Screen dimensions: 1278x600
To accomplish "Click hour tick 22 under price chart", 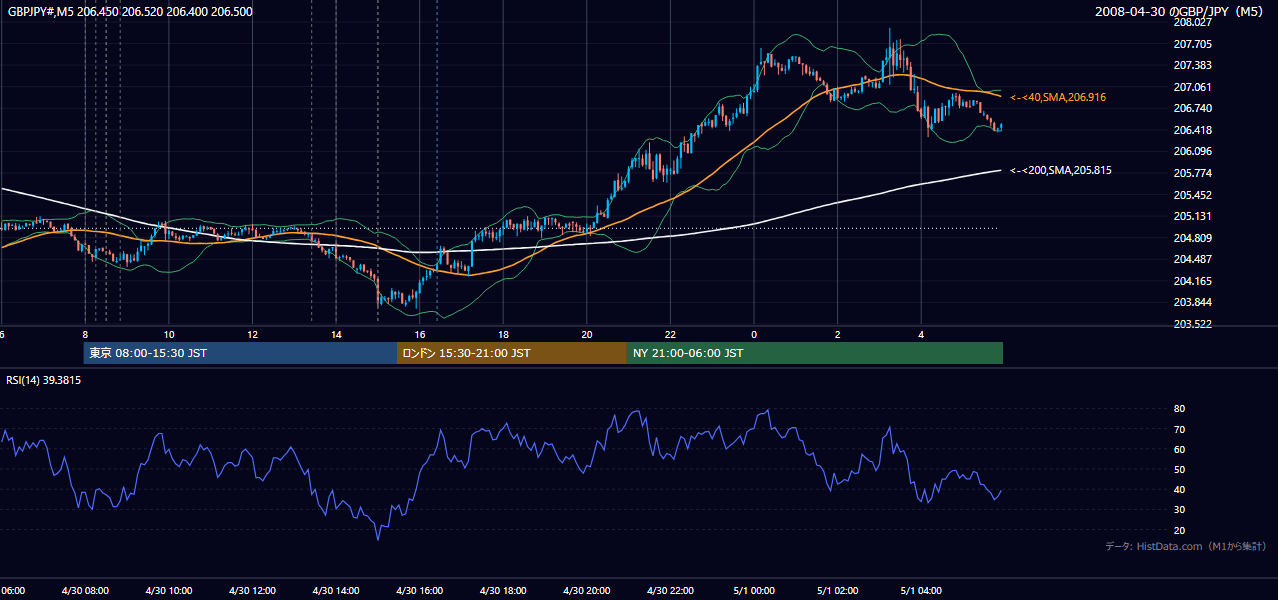I will 670,334.
